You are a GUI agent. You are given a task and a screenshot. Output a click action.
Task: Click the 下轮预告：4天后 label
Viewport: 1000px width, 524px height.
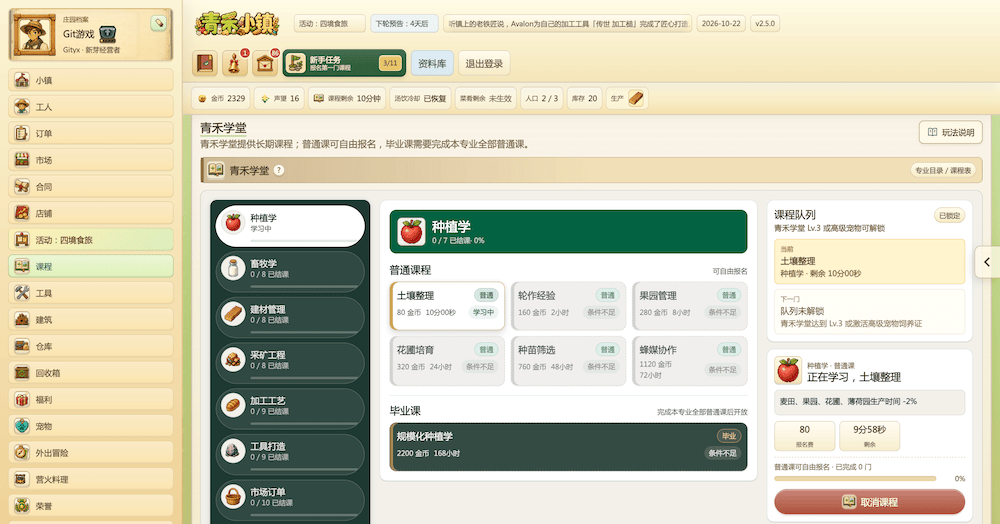(x=402, y=24)
